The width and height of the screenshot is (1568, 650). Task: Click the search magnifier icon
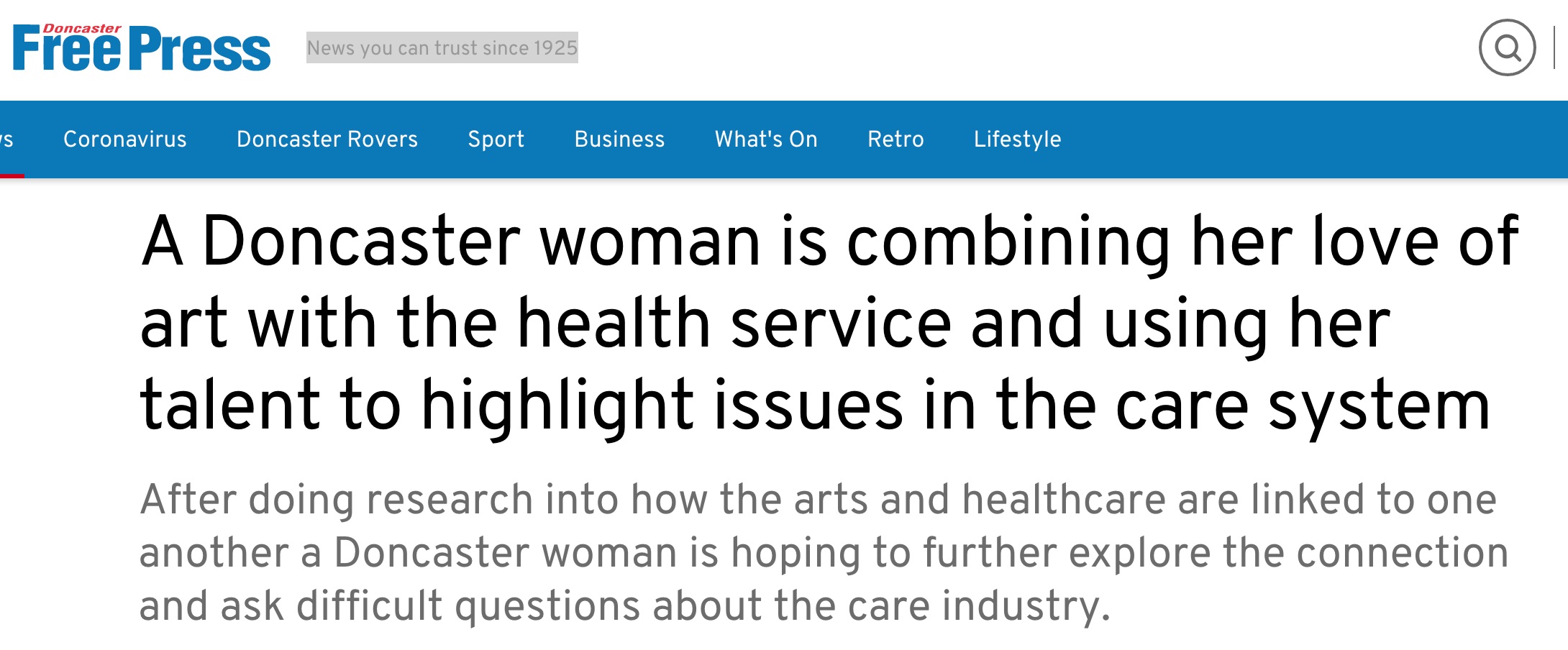click(1507, 48)
